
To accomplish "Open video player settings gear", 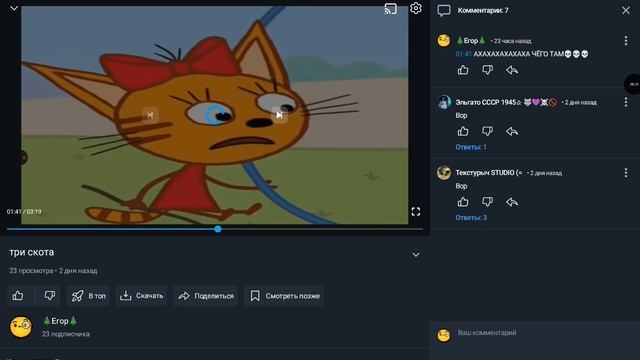I will pos(416,8).
